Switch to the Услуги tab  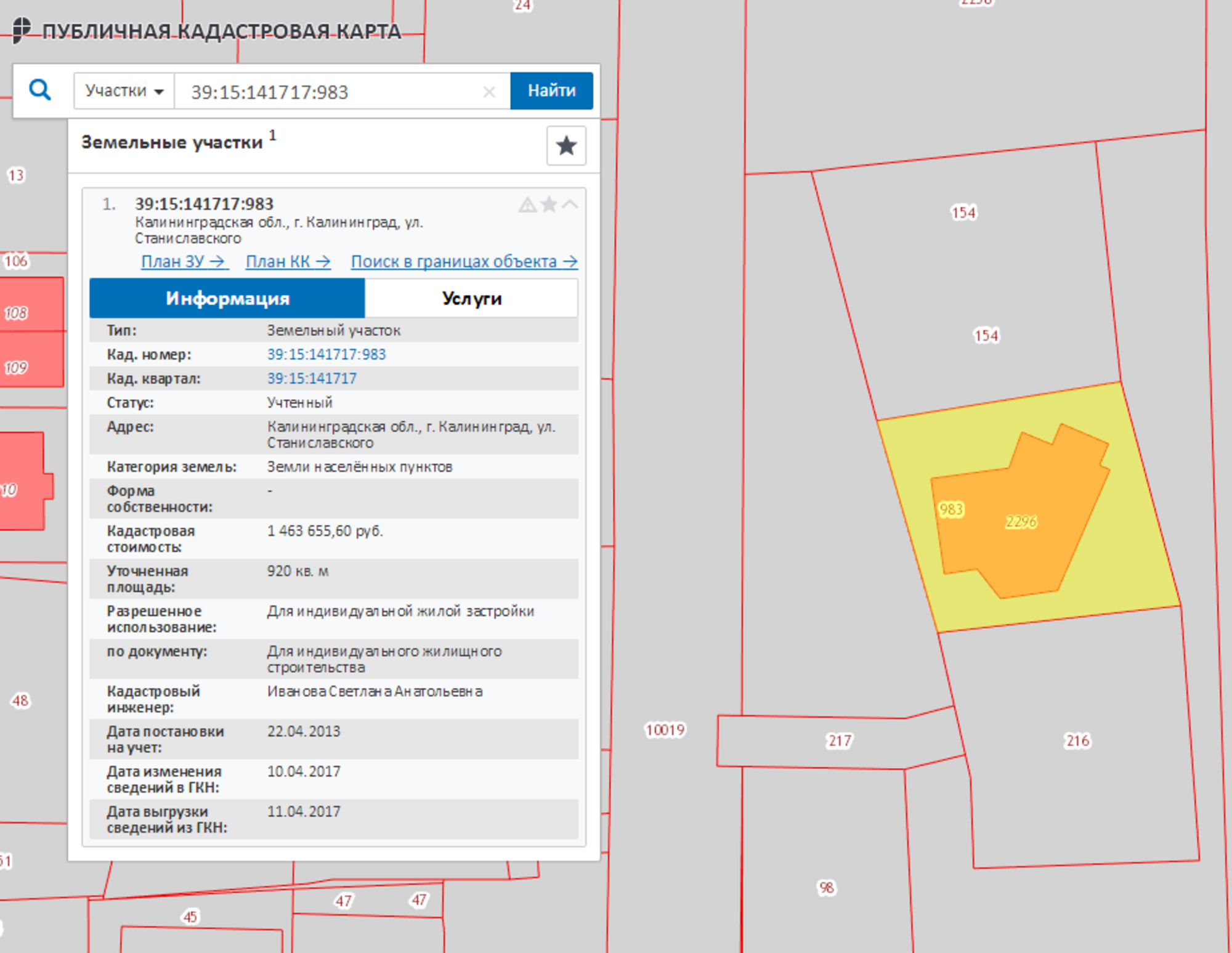(471, 298)
